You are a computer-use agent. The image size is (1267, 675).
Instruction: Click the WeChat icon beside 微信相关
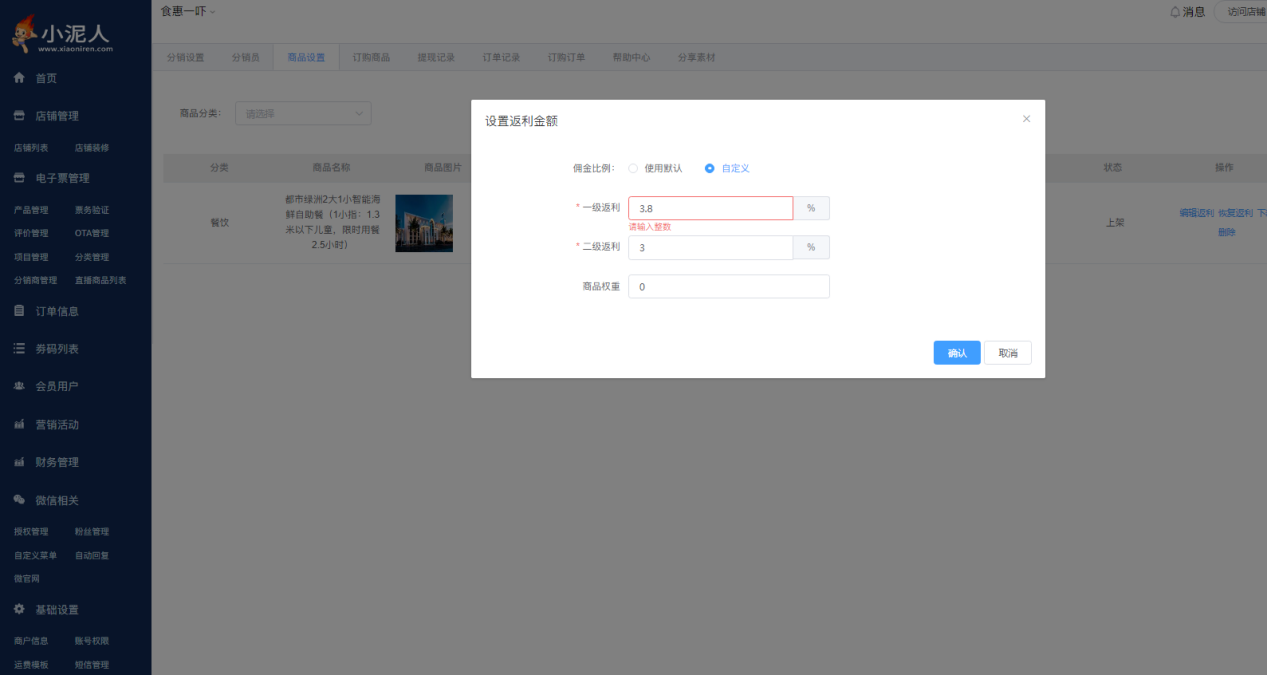[x=19, y=500]
